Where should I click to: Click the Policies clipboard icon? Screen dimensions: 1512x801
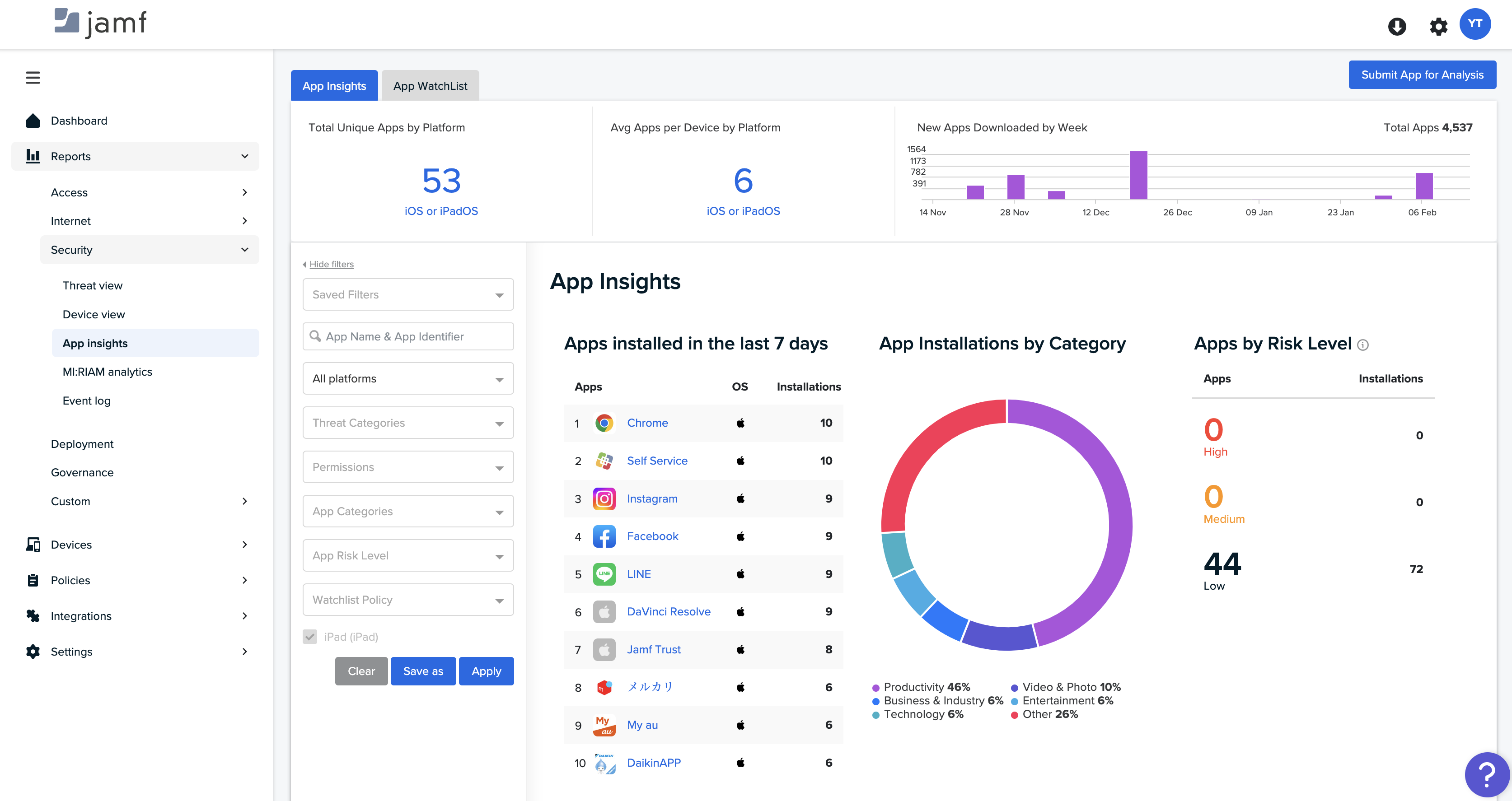pos(33,580)
